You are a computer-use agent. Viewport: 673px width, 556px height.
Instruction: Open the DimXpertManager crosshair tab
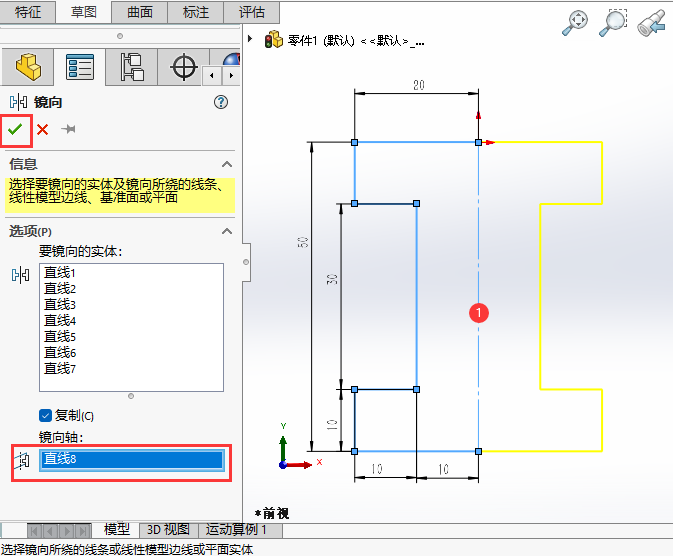(184, 67)
